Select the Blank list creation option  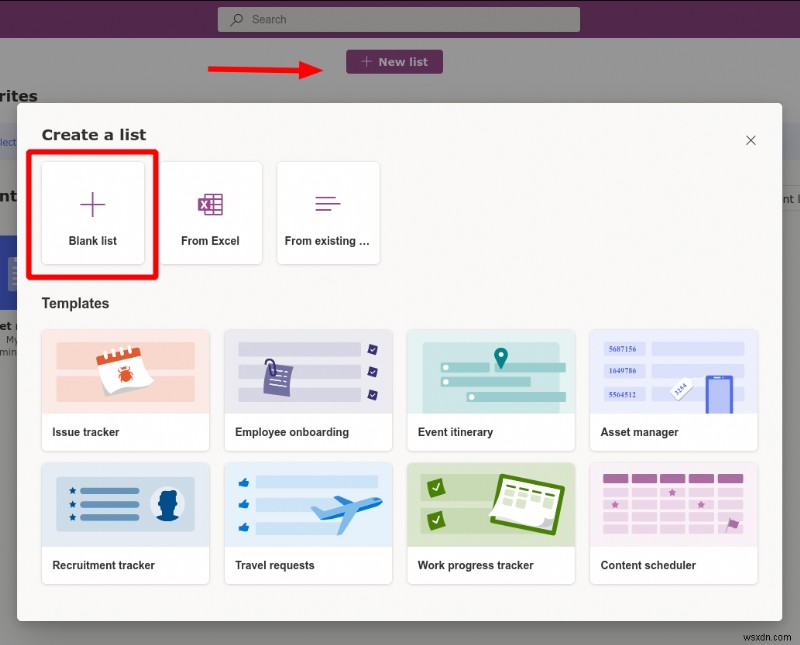pyautogui.click(x=91, y=212)
